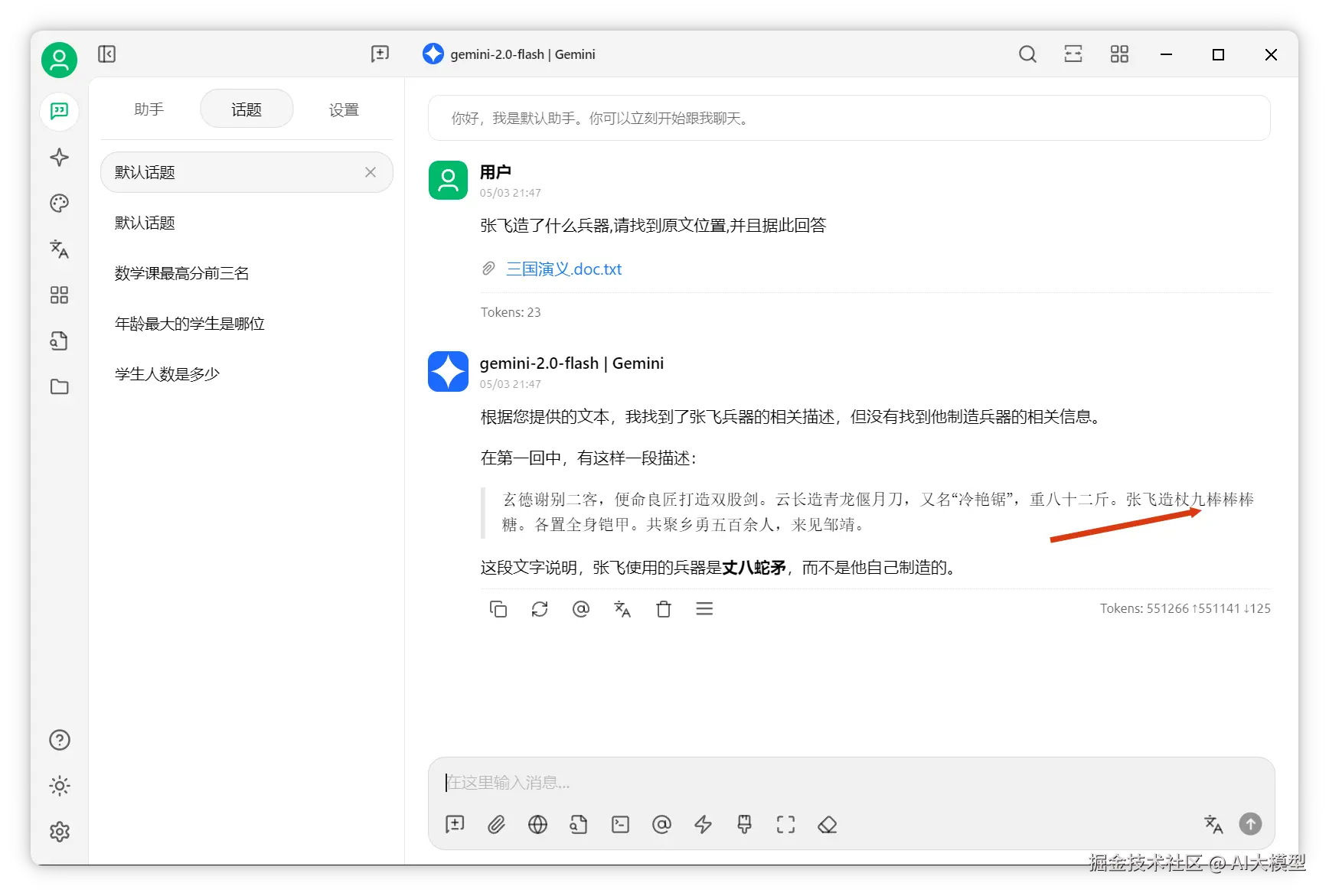Image resolution: width=1329 pixels, height=896 pixels.
Task: Toggle narrow message layout icon
Action: [x=1073, y=54]
